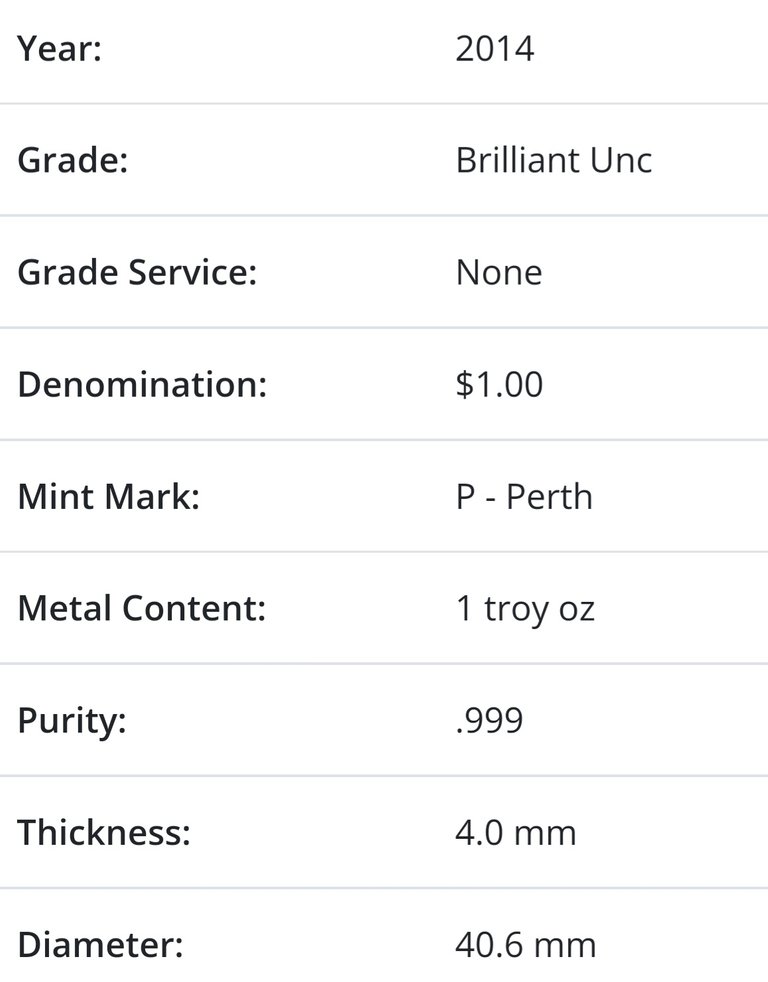Click the 40.6 mm diameter value

526,945
